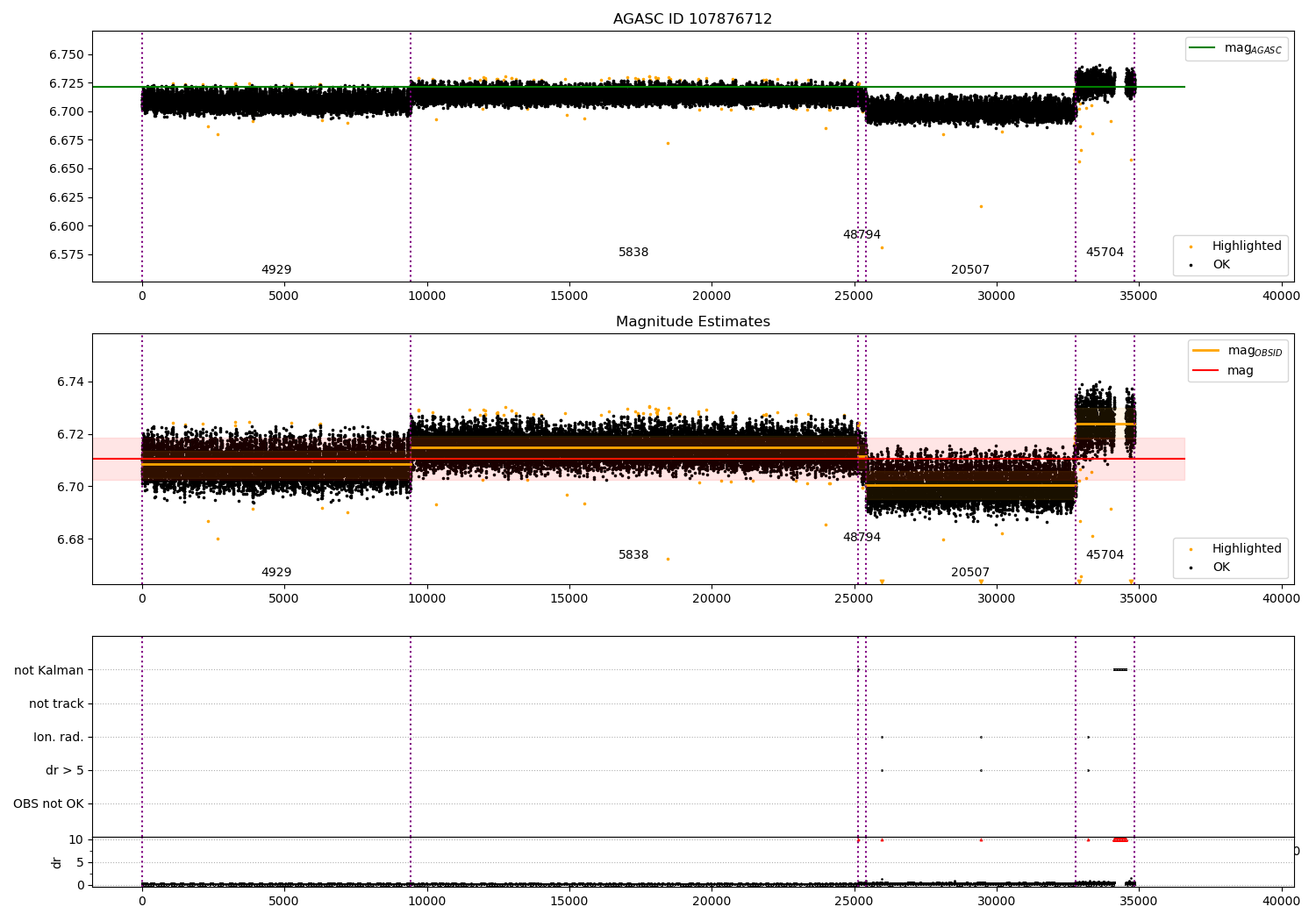The height and width of the screenshot is (921, 1316).
Task: Click the 30000 x-axis tick in bottom plot
Action: point(997,901)
